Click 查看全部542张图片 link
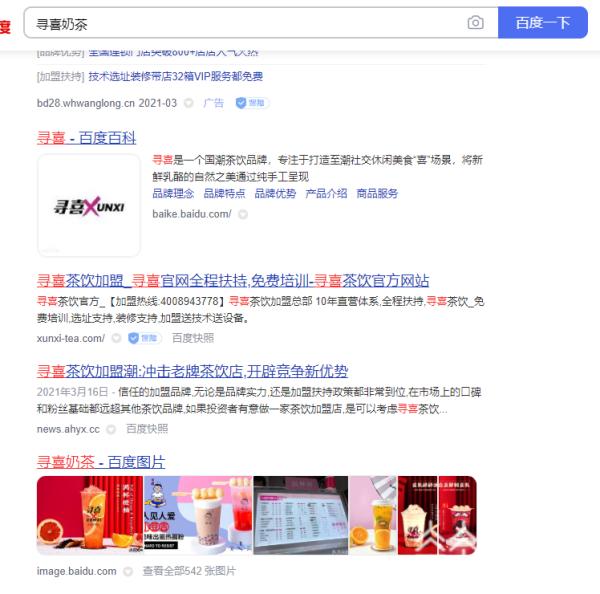This screenshot has height=594, width=600. click(189, 571)
